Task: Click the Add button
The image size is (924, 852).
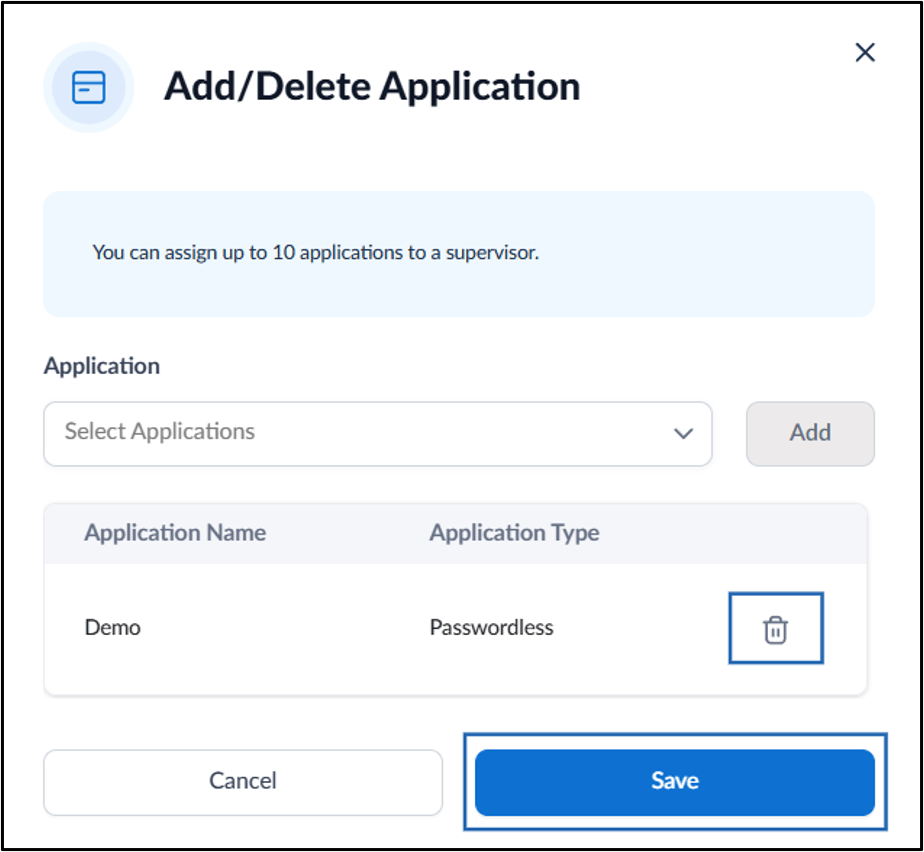Action: coord(810,434)
